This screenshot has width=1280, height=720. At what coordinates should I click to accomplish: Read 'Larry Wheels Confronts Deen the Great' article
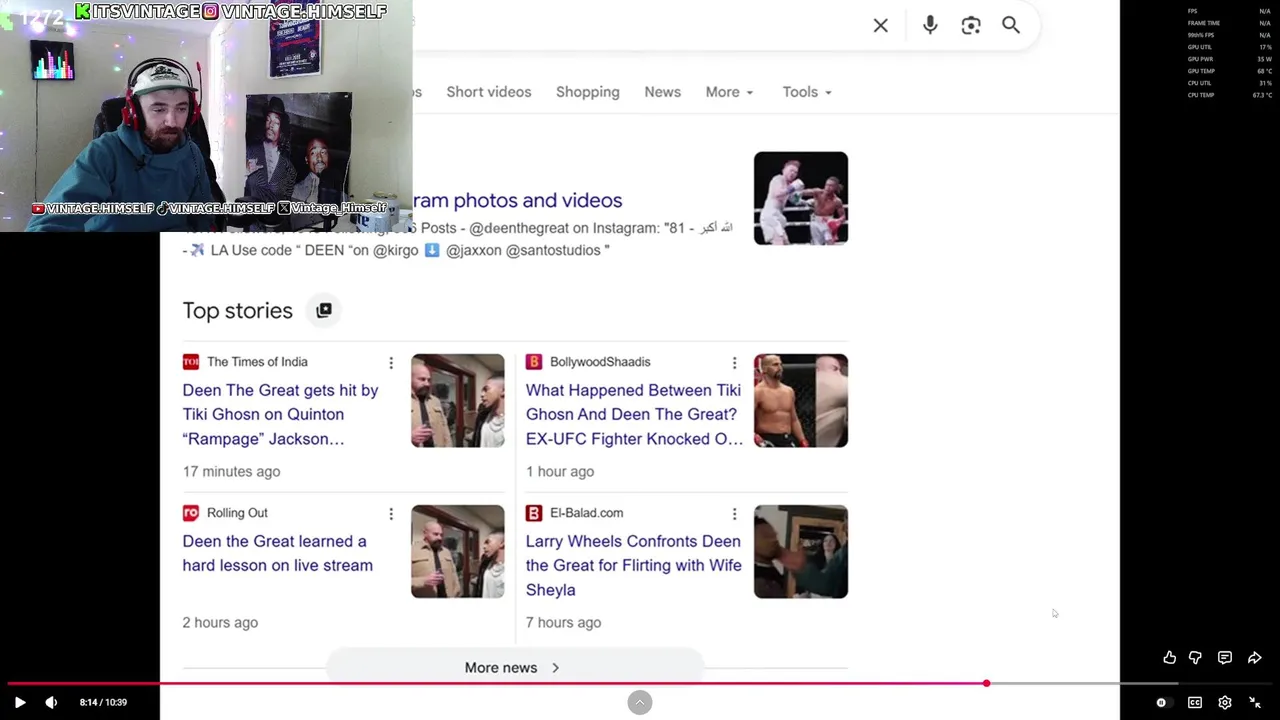tap(633, 565)
